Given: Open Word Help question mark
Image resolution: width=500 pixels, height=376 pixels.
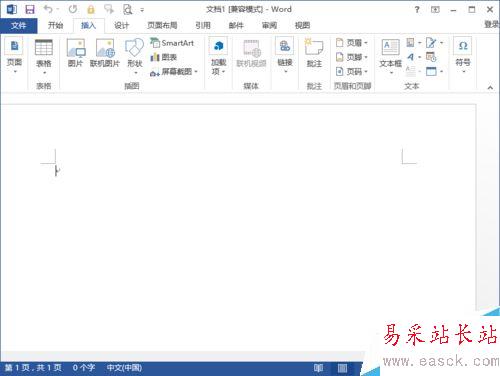Looking at the screenshot, I should (417, 10).
